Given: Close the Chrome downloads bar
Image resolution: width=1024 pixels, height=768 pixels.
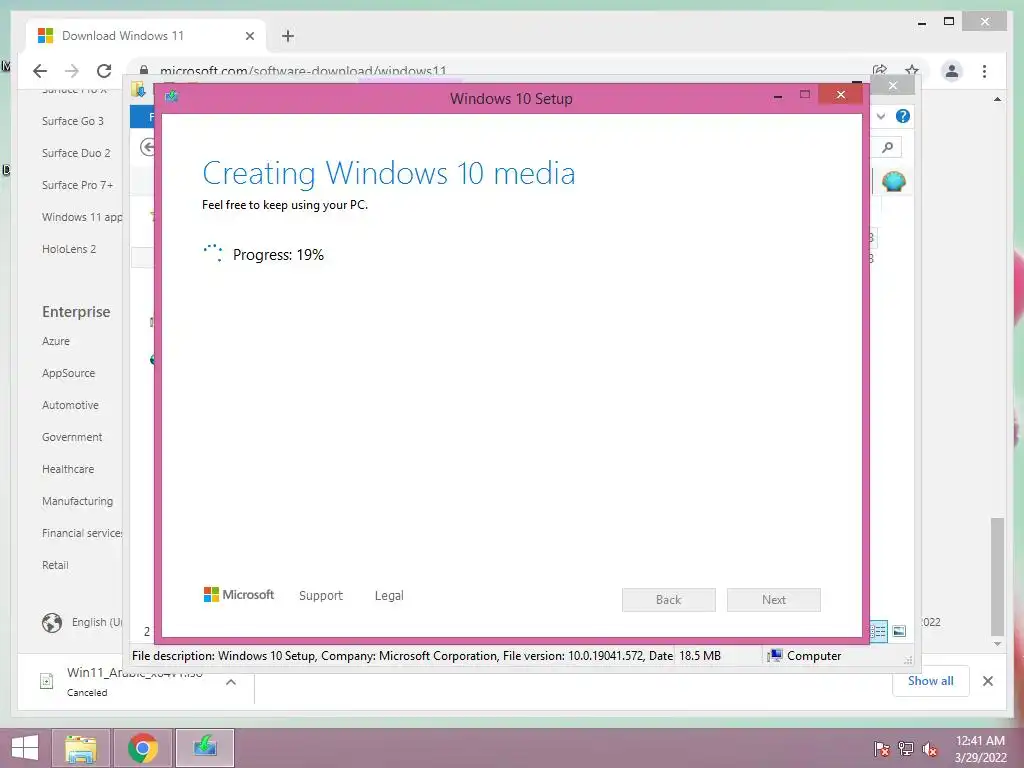Looking at the screenshot, I should [x=987, y=681].
